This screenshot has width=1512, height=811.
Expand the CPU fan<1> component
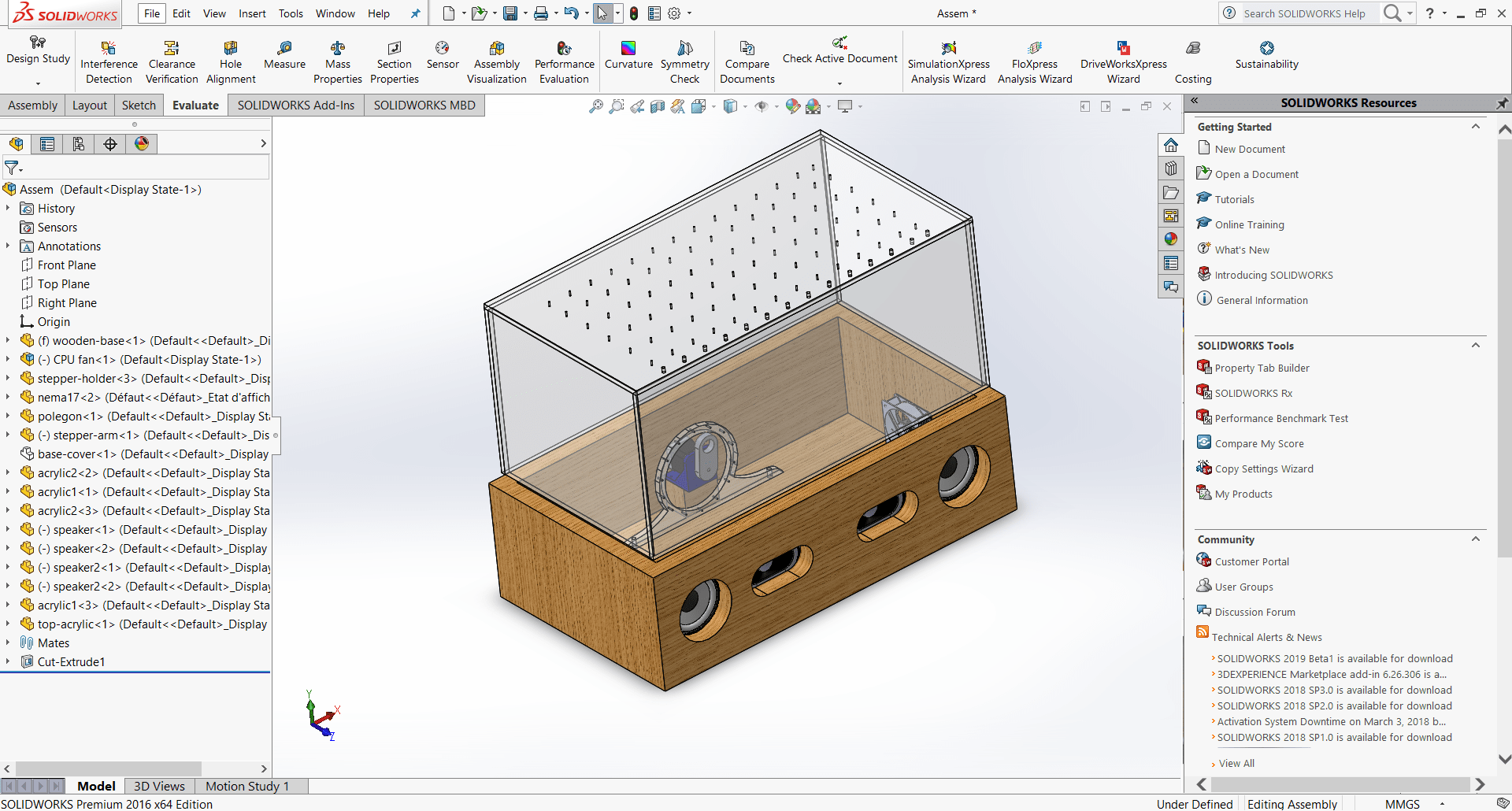pos(8,359)
